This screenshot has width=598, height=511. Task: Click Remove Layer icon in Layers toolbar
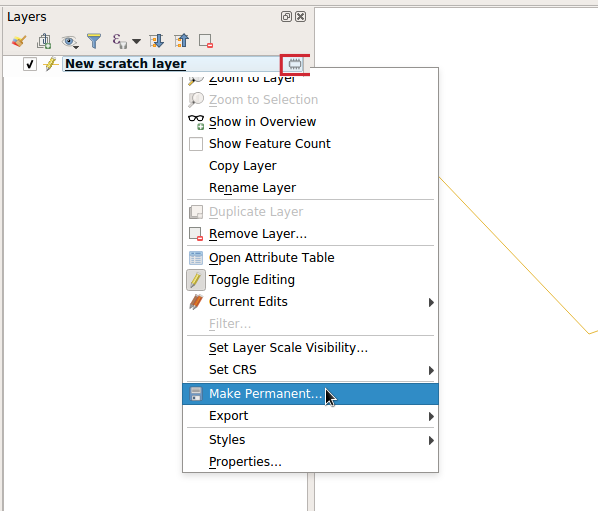206,41
